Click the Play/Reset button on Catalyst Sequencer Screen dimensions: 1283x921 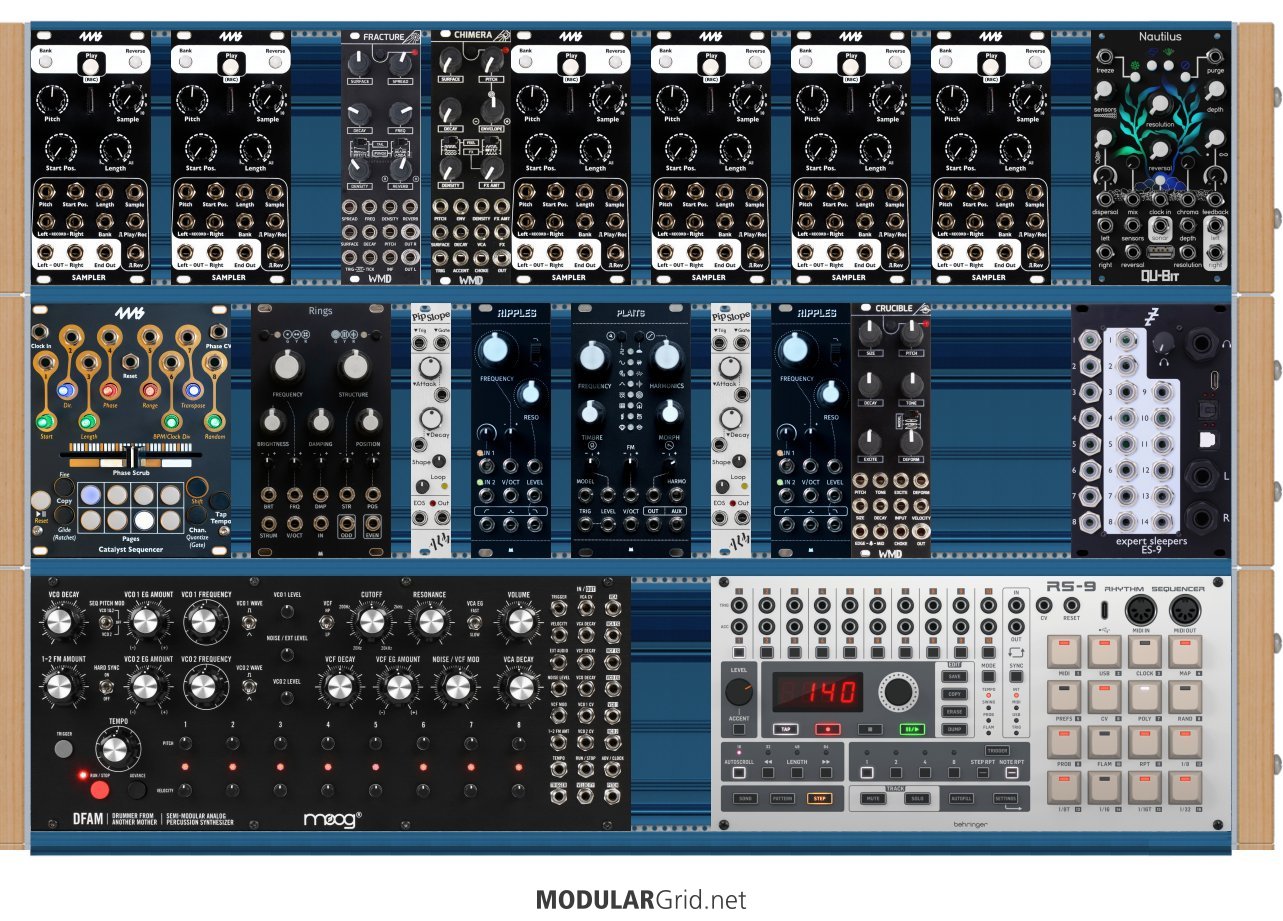(x=41, y=501)
